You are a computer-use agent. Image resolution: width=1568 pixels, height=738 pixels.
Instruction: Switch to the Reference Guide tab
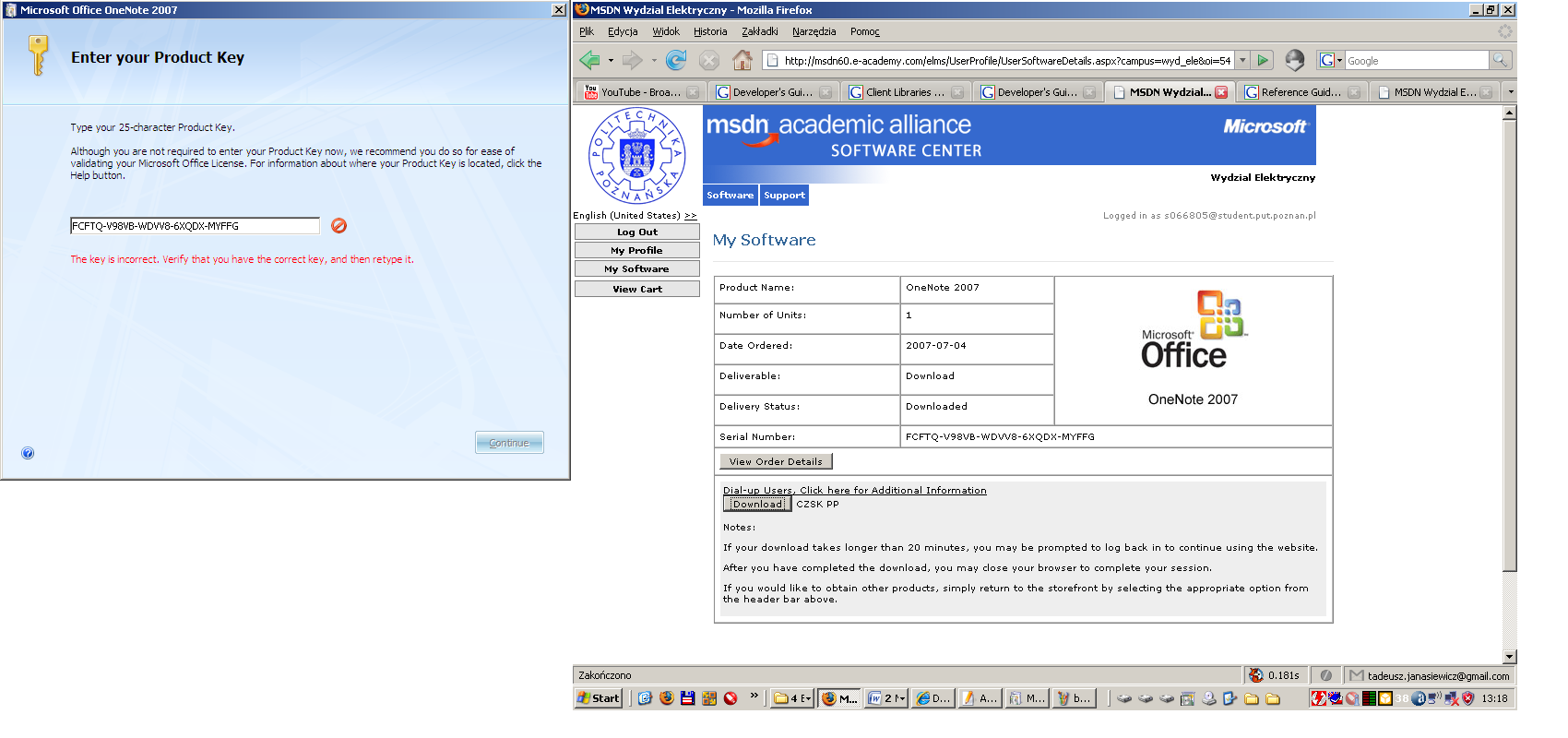1301,92
